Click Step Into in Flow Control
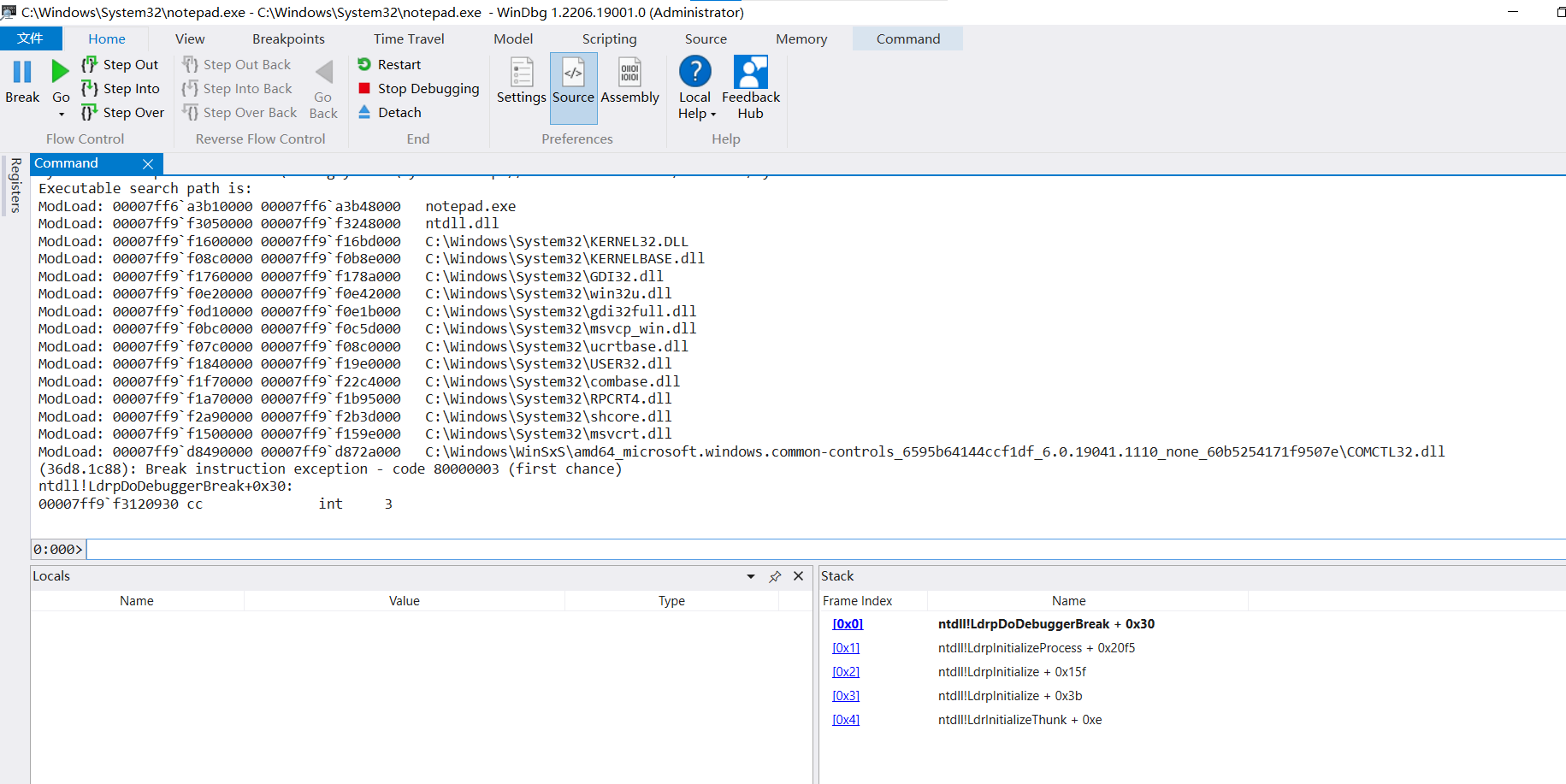Image resolution: width=1566 pixels, height=784 pixels. 121,89
